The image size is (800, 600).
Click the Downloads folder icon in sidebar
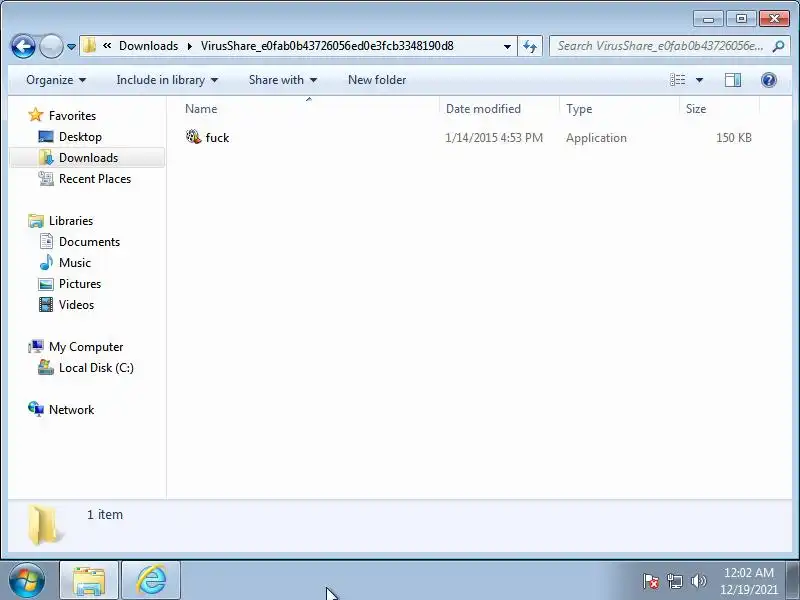pyautogui.click(x=46, y=158)
